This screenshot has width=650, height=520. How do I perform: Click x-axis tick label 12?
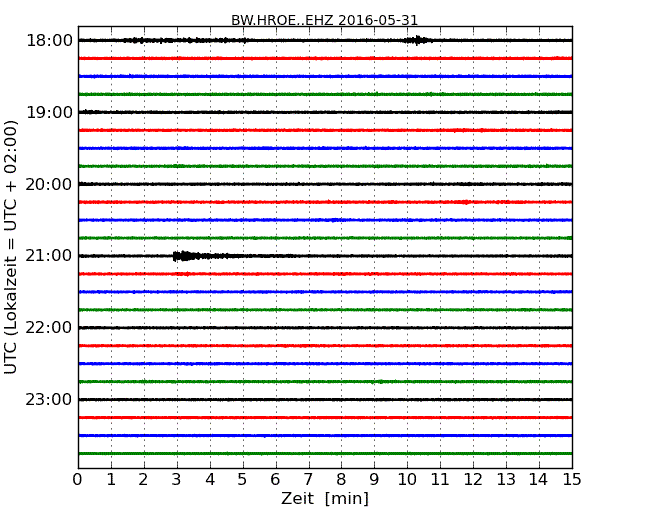tap(473, 480)
